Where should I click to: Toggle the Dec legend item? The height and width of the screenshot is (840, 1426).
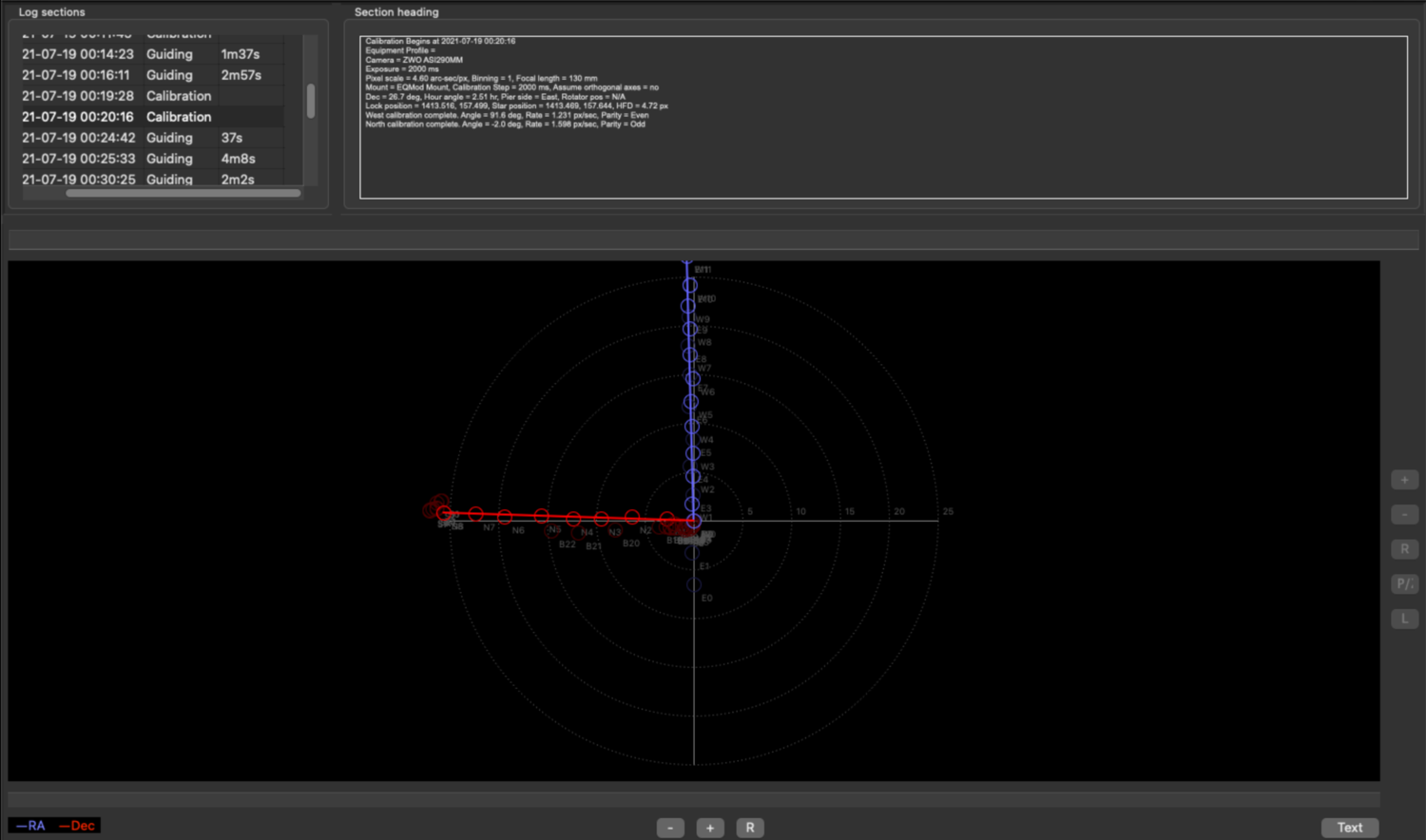point(77,826)
